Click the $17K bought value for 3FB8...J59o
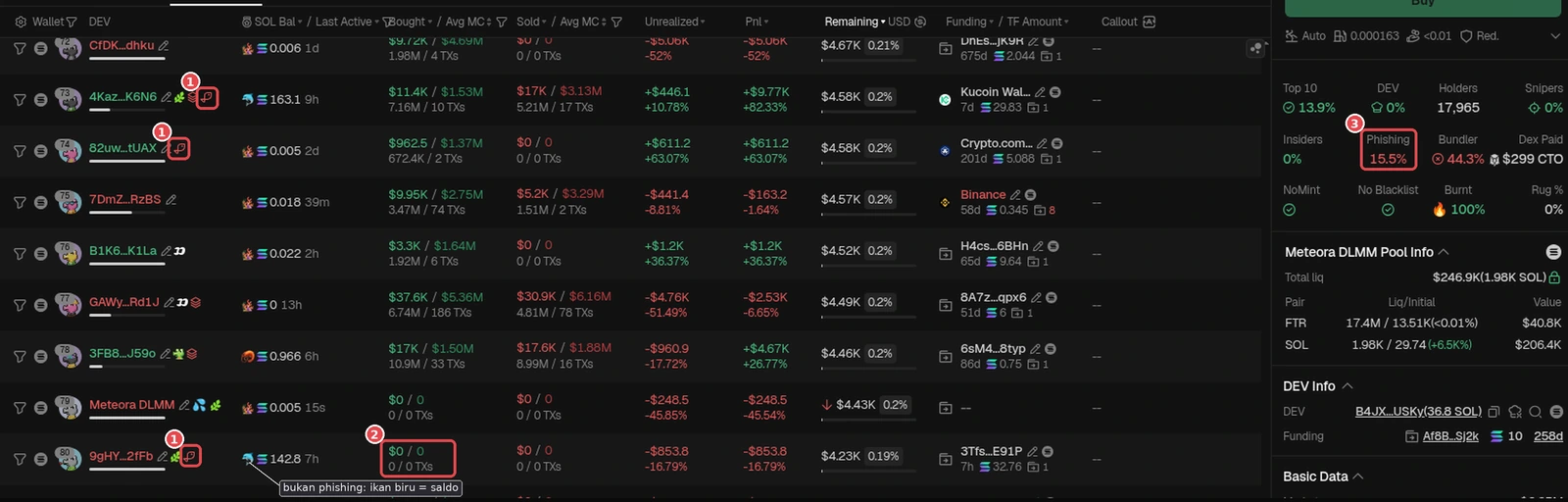This screenshot has width=1568, height=502. coord(404,348)
